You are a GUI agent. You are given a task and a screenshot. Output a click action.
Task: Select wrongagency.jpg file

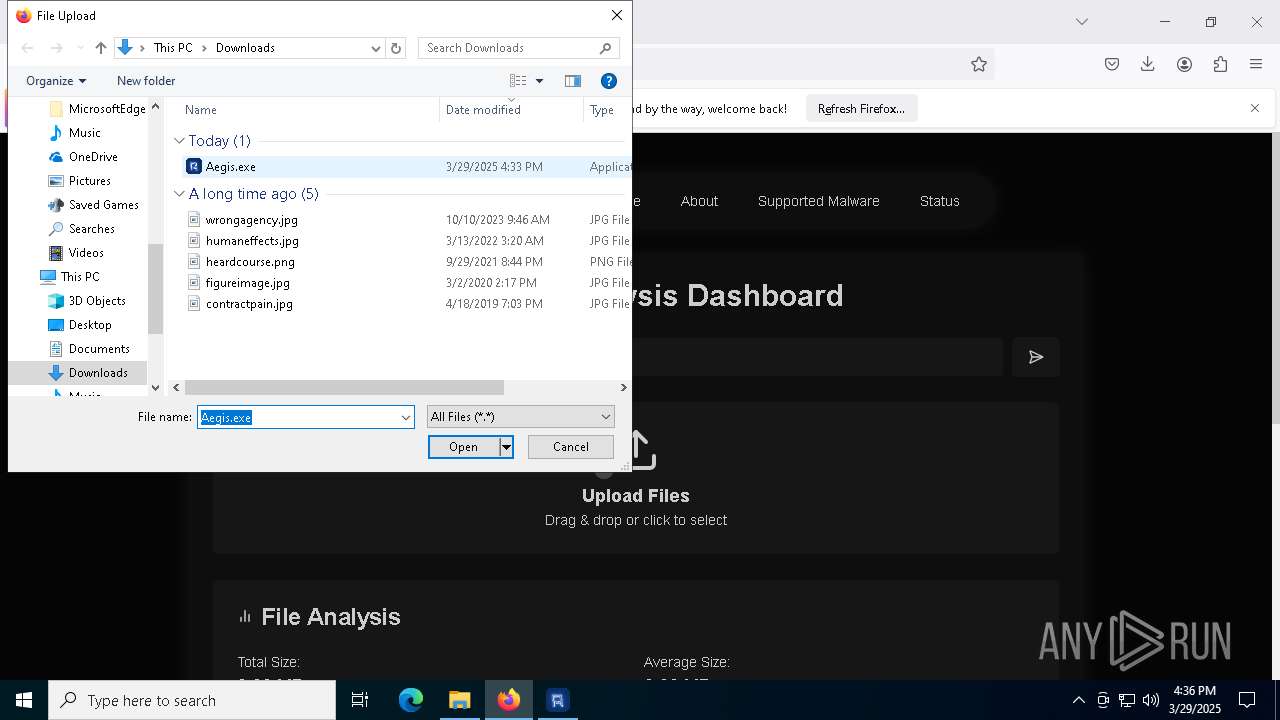251,220
